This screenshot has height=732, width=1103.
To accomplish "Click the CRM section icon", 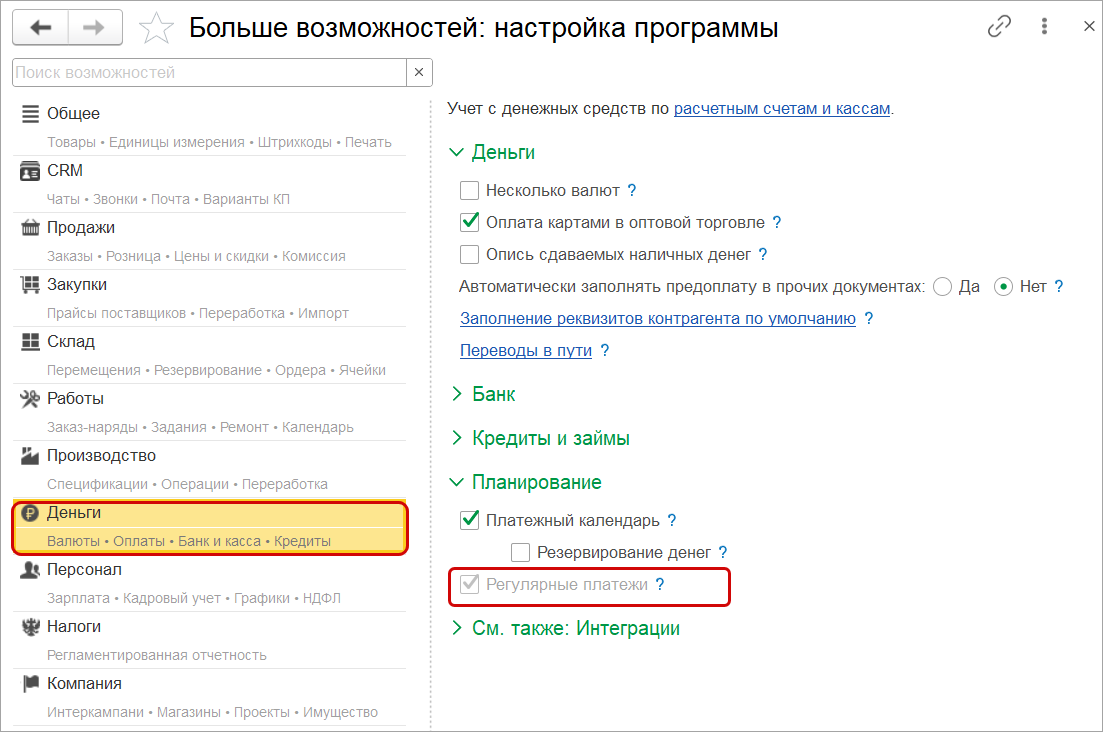I will click(x=30, y=171).
